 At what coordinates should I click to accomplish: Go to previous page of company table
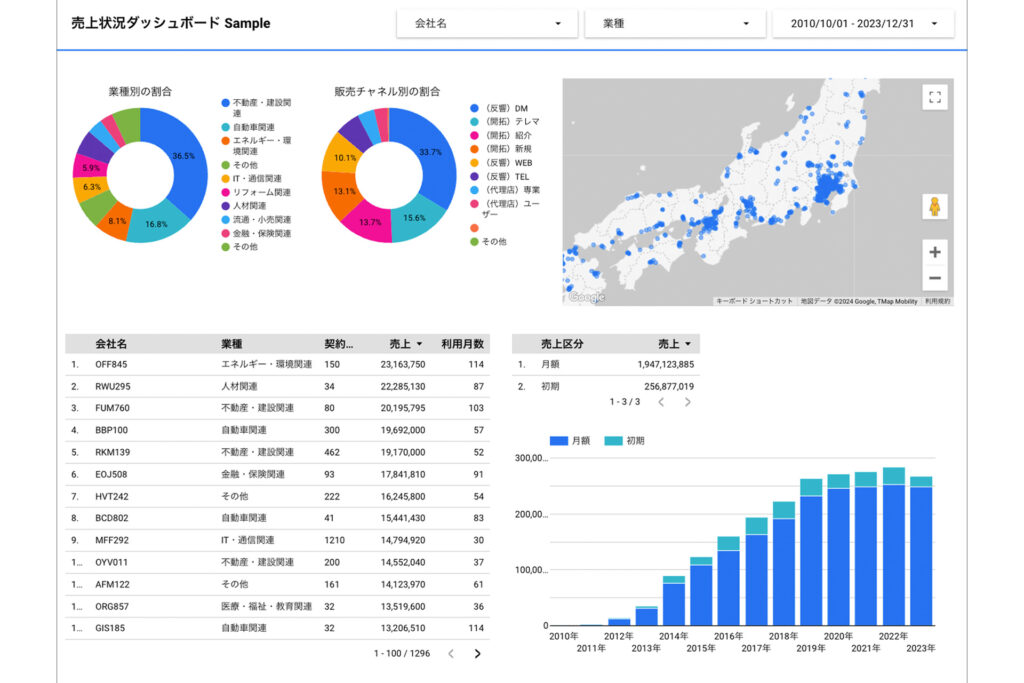coord(451,654)
